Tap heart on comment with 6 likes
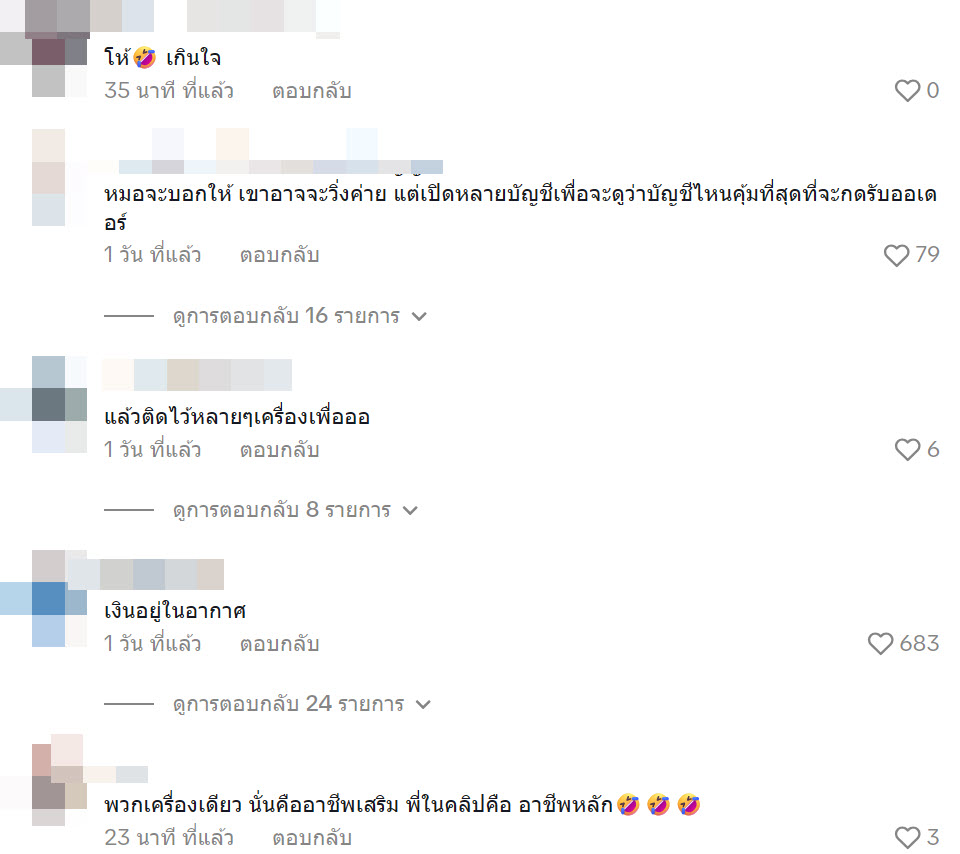This screenshot has height=854, width=960. [x=907, y=449]
